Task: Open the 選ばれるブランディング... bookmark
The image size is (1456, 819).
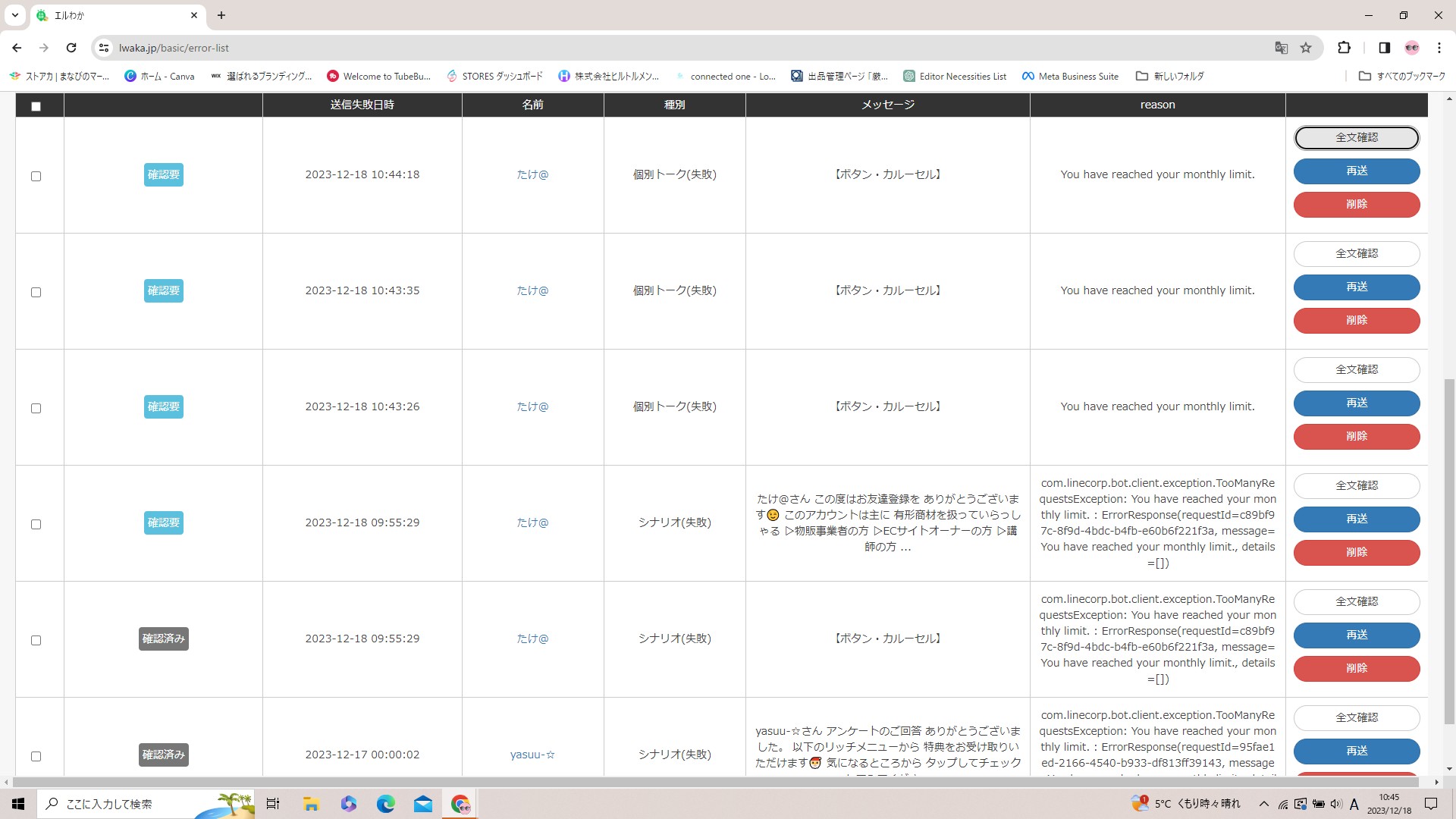Action: tap(262, 76)
